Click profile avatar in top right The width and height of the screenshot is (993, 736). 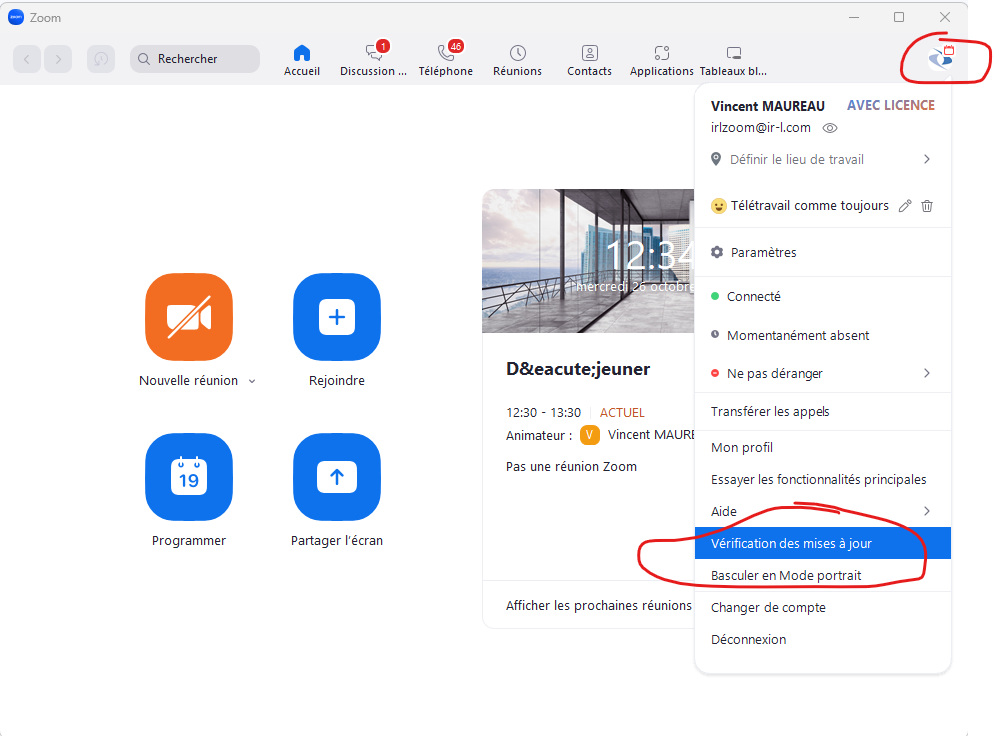[x=940, y=58]
